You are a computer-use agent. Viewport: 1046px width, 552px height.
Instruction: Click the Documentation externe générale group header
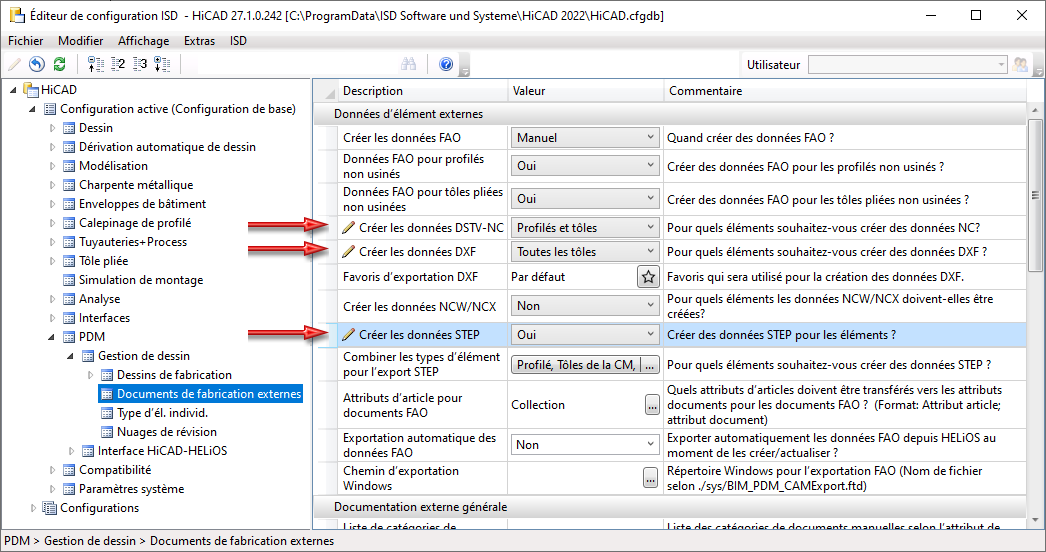pyautogui.click(x=670, y=507)
